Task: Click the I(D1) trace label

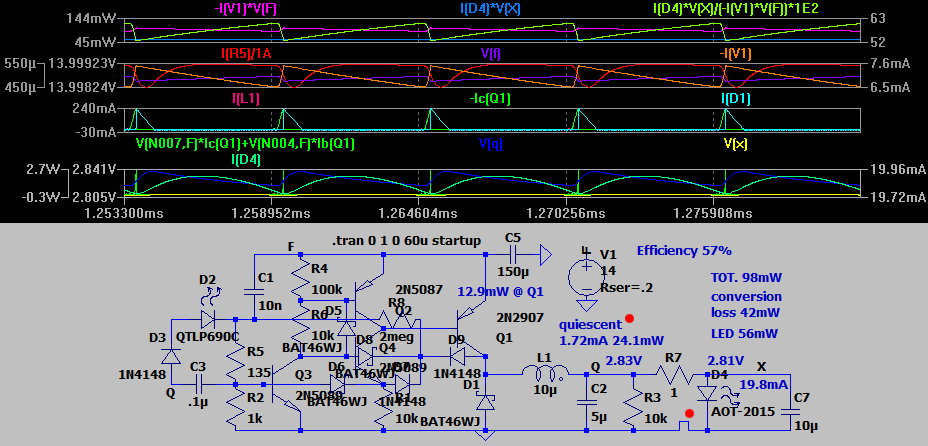Action: (735, 99)
